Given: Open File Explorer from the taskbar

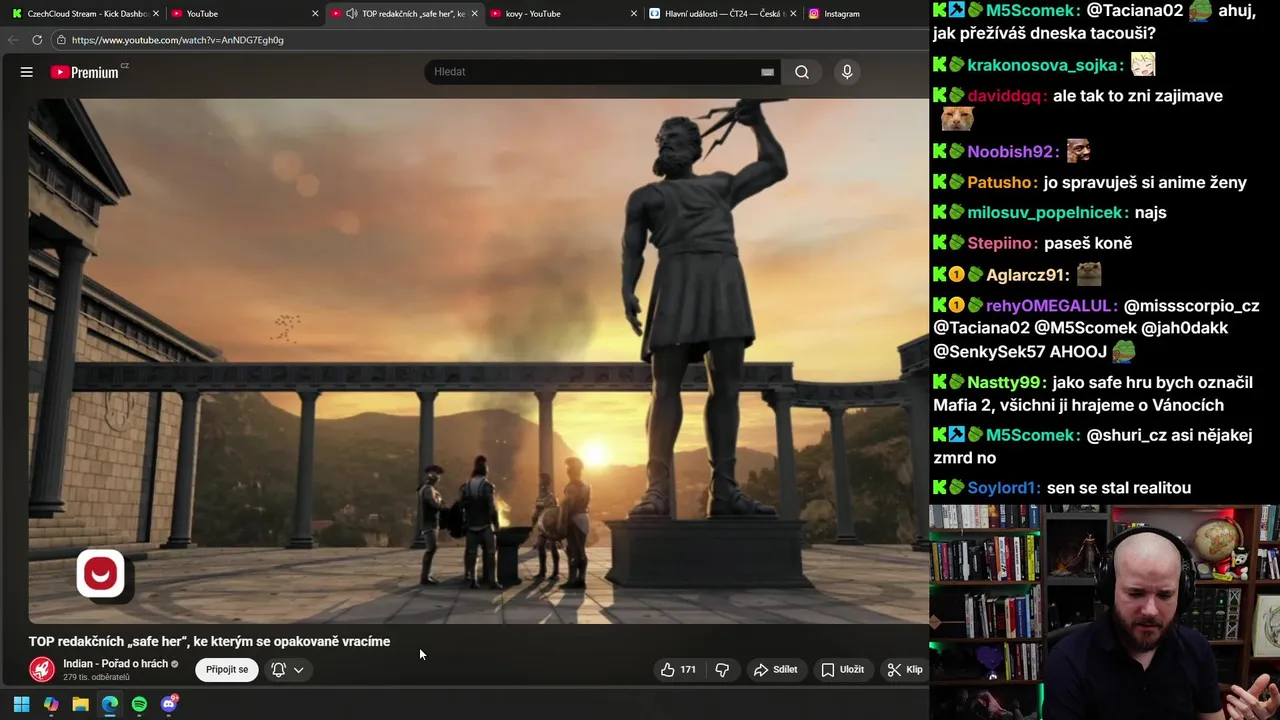Looking at the screenshot, I should (80, 704).
